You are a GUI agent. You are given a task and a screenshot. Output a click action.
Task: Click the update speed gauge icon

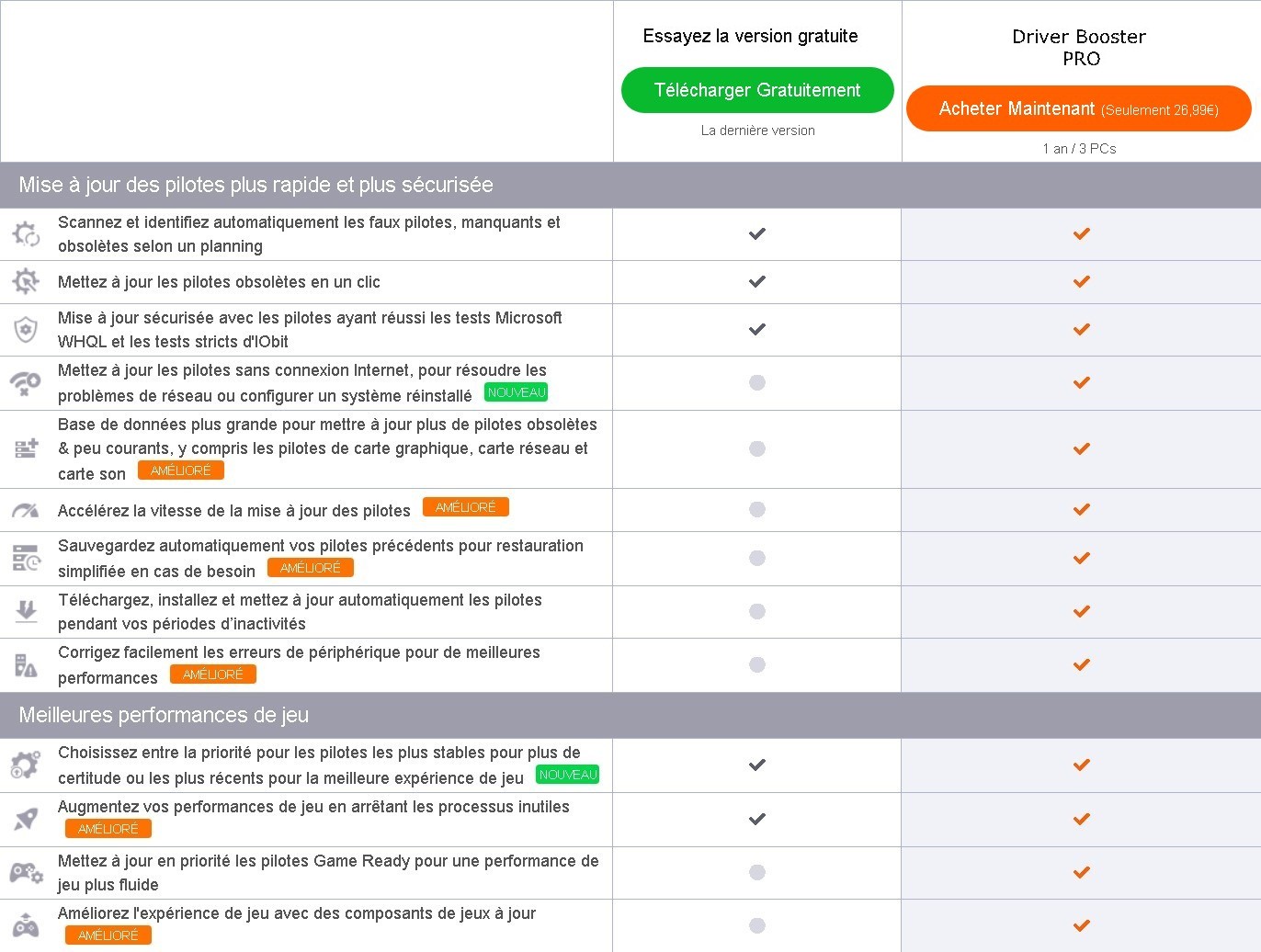point(26,510)
